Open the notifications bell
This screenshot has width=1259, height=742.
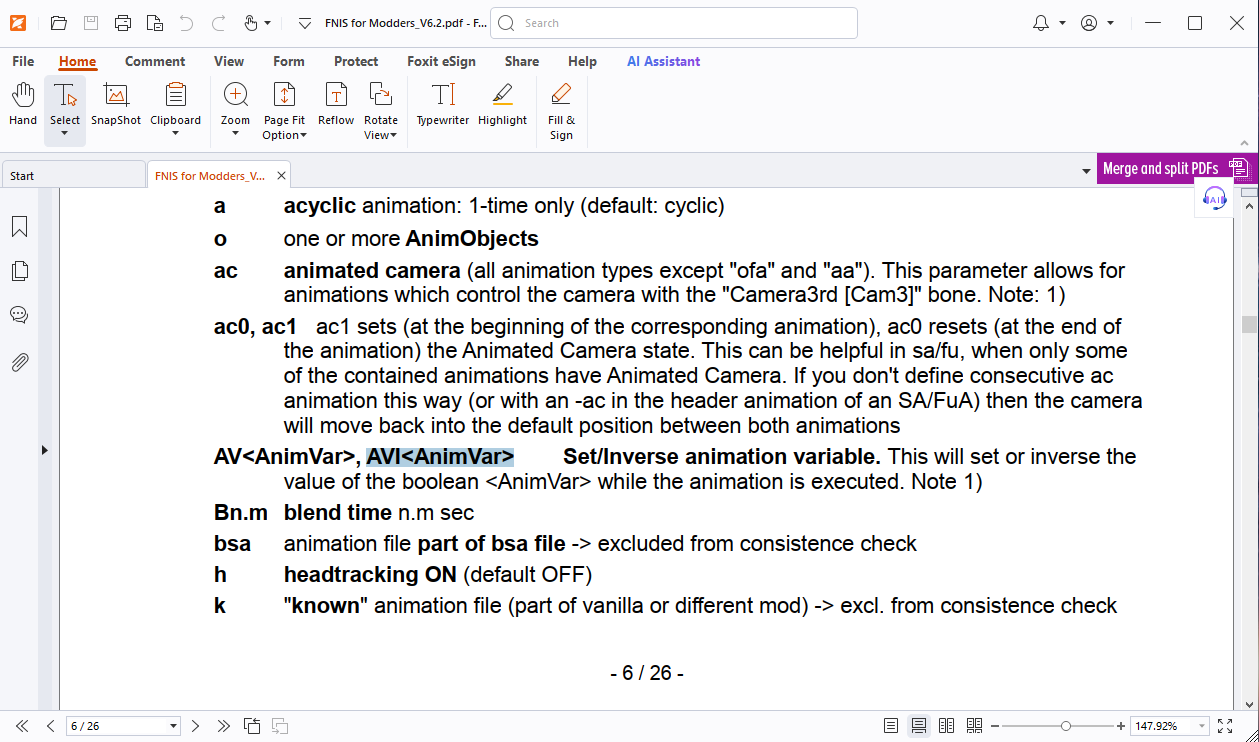1041,23
